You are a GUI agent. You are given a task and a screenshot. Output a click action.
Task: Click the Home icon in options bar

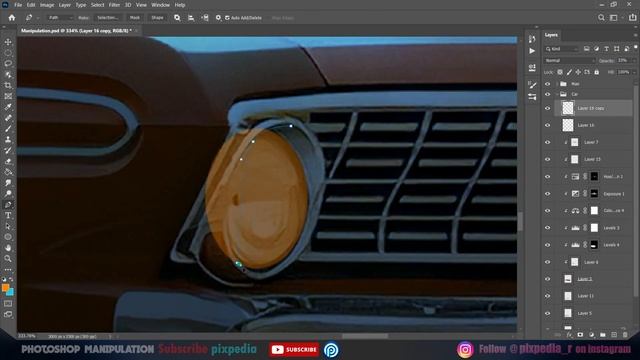click(x=12, y=18)
